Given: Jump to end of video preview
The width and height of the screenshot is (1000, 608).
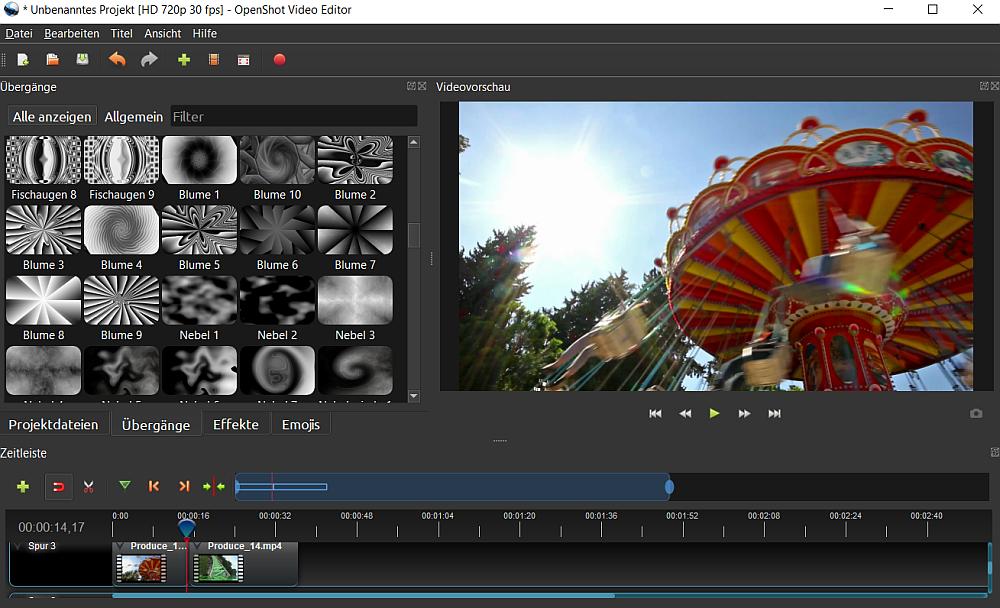Looking at the screenshot, I should point(774,413).
